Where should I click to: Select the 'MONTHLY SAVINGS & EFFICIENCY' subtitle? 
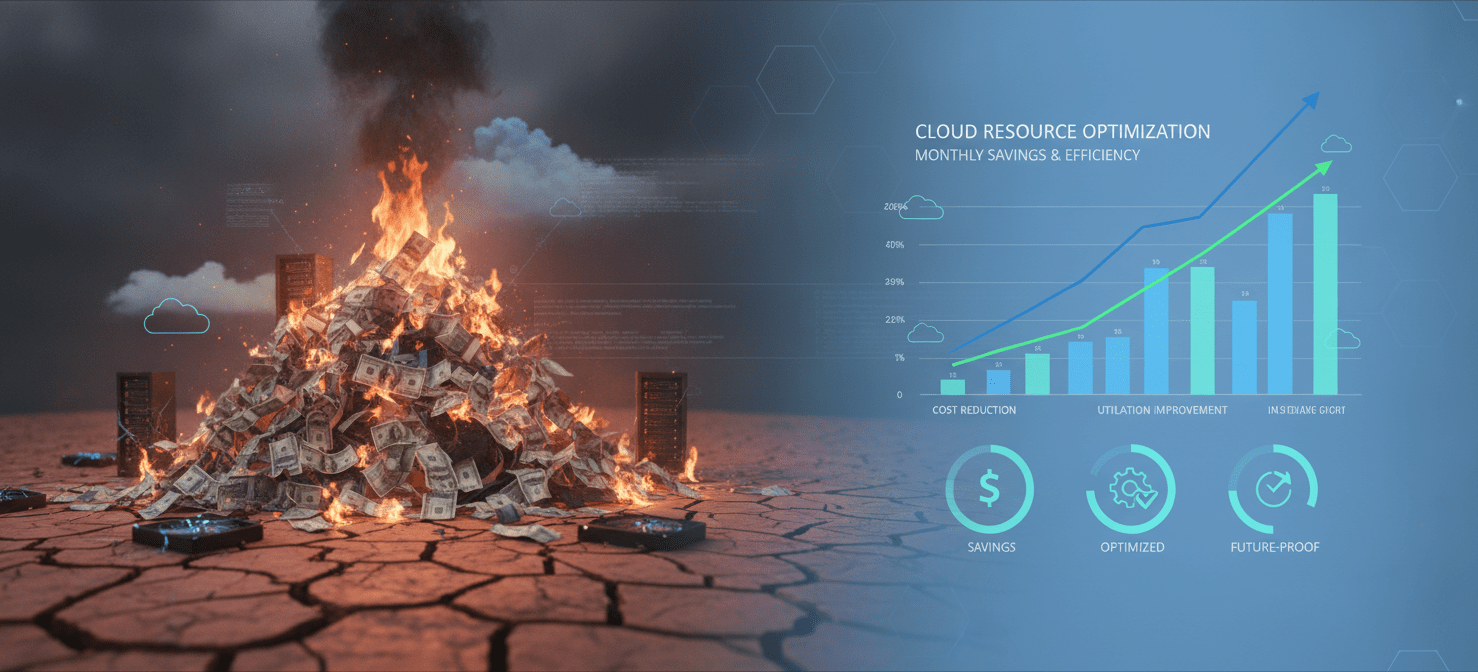click(1027, 156)
